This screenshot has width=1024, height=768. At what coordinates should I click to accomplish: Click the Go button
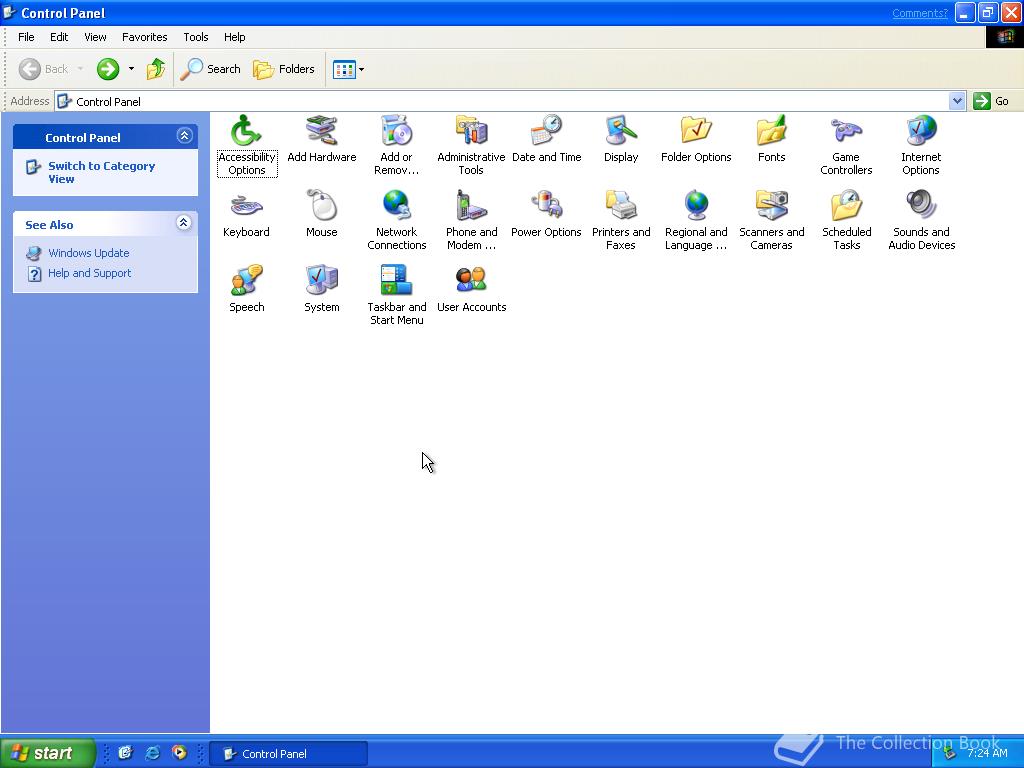[992, 101]
